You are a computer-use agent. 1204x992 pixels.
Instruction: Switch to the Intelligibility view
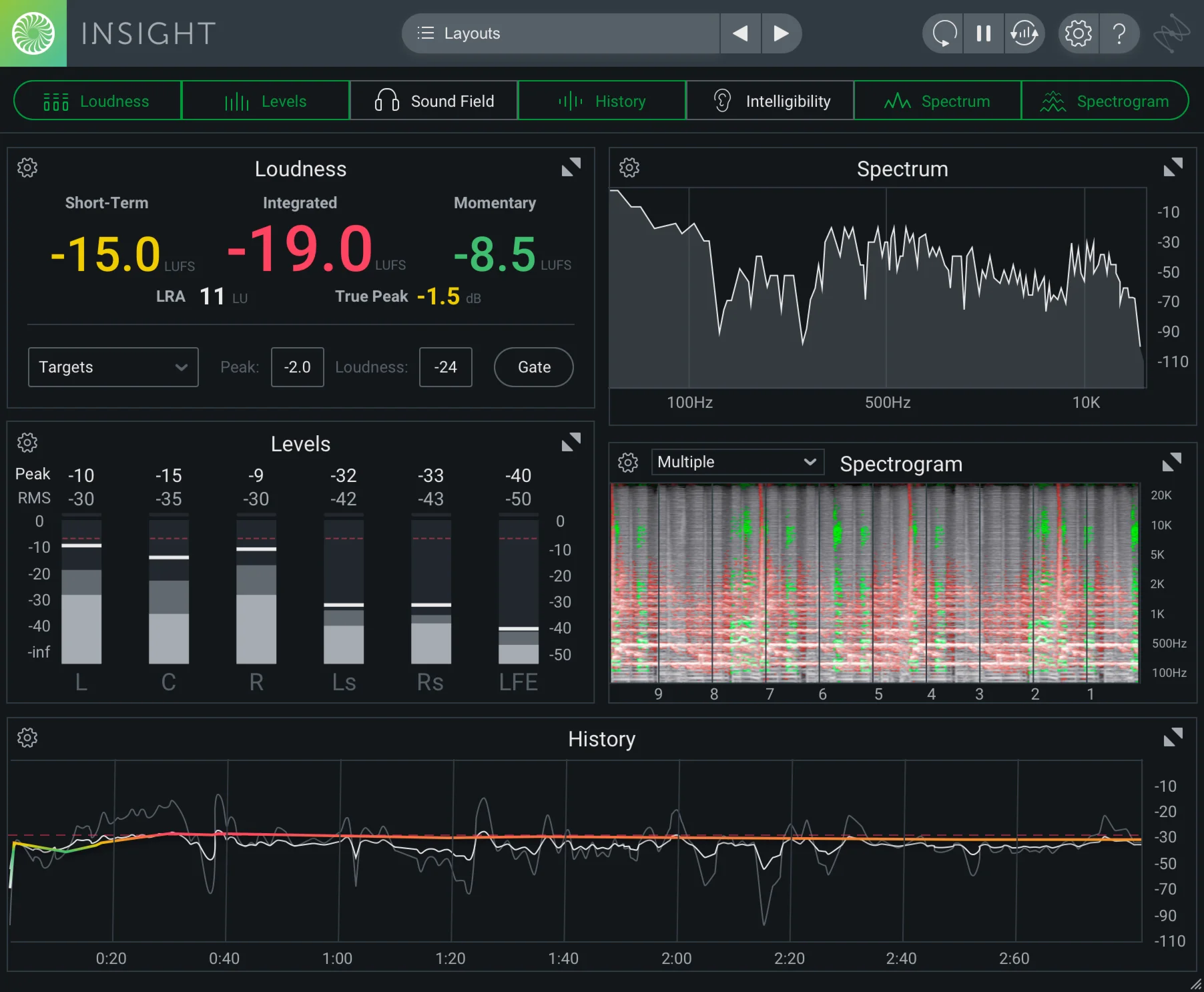point(769,100)
